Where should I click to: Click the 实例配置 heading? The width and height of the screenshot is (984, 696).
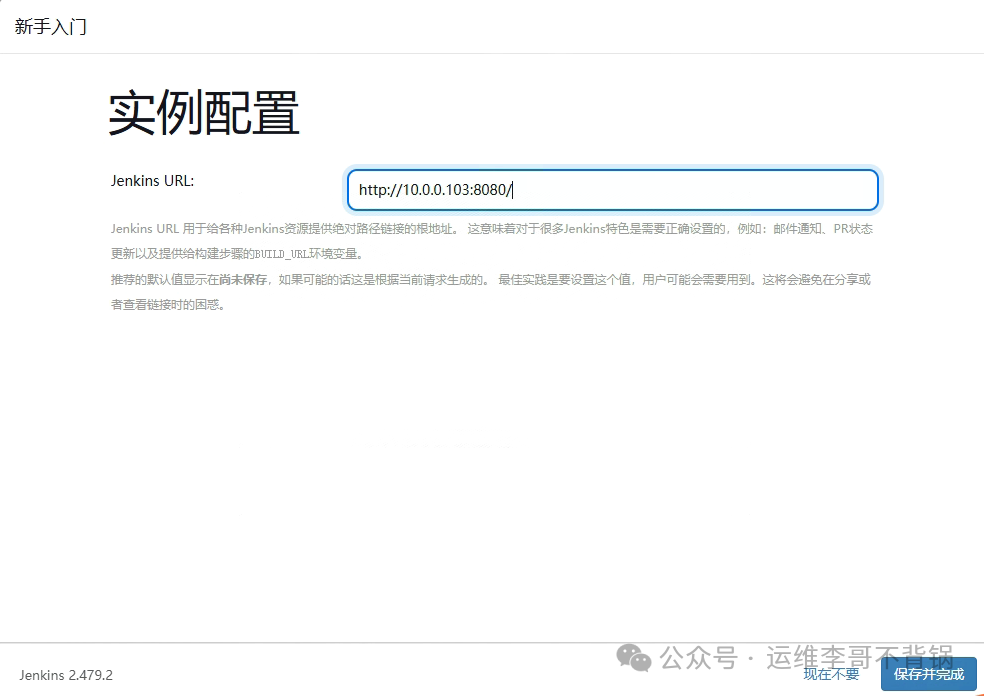(x=204, y=114)
